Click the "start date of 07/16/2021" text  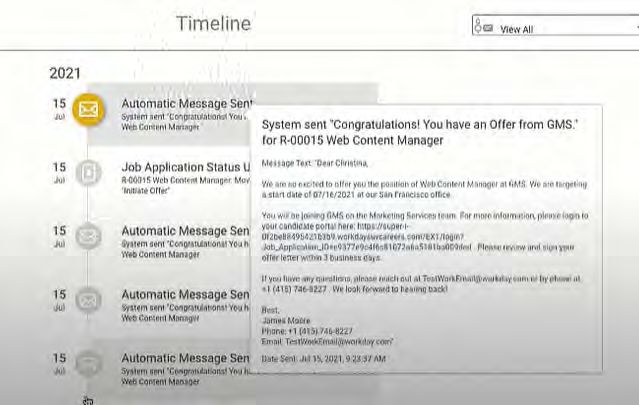pos(311,195)
